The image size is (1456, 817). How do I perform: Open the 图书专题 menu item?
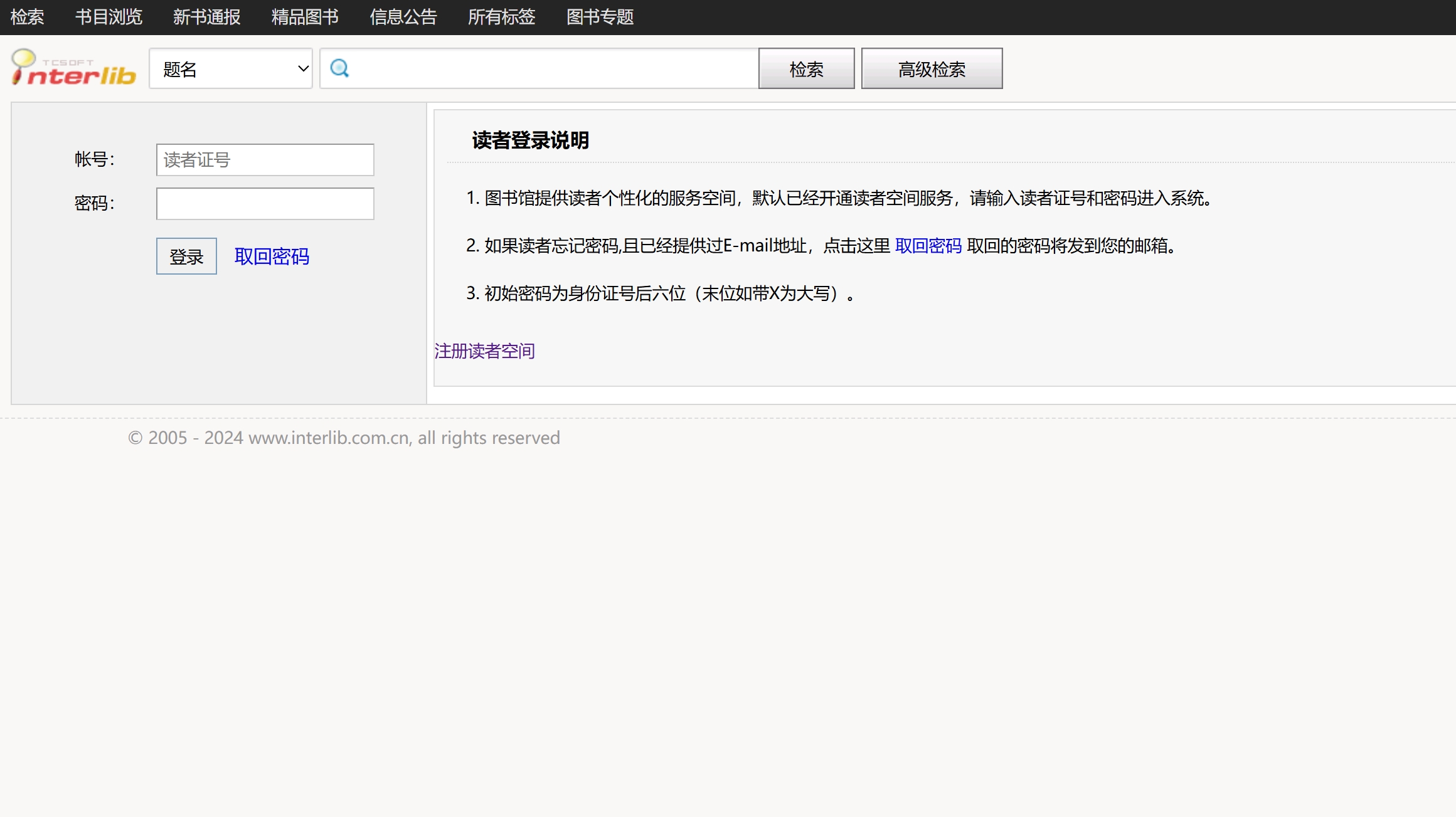[x=600, y=17]
